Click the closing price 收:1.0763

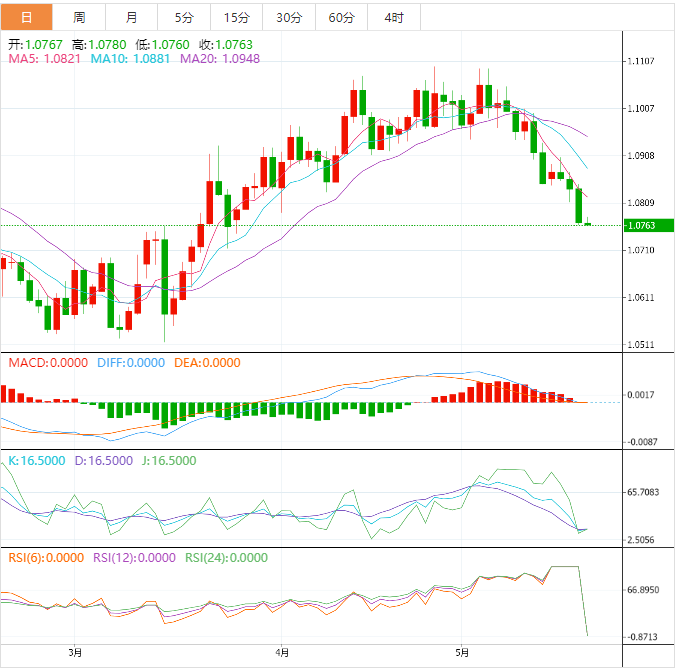226,45
